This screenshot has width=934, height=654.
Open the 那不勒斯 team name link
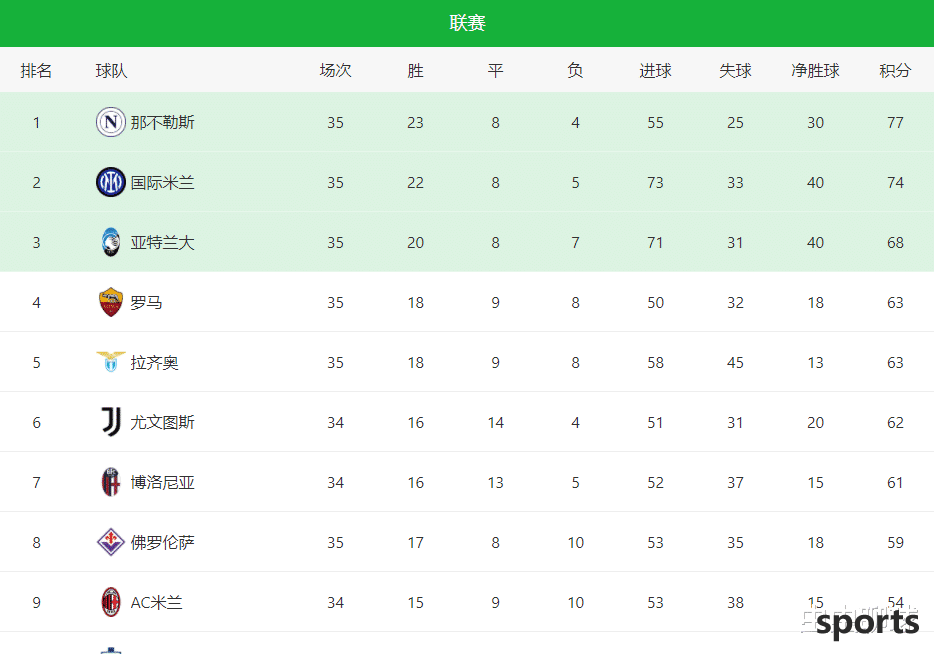pyautogui.click(x=163, y=123)
